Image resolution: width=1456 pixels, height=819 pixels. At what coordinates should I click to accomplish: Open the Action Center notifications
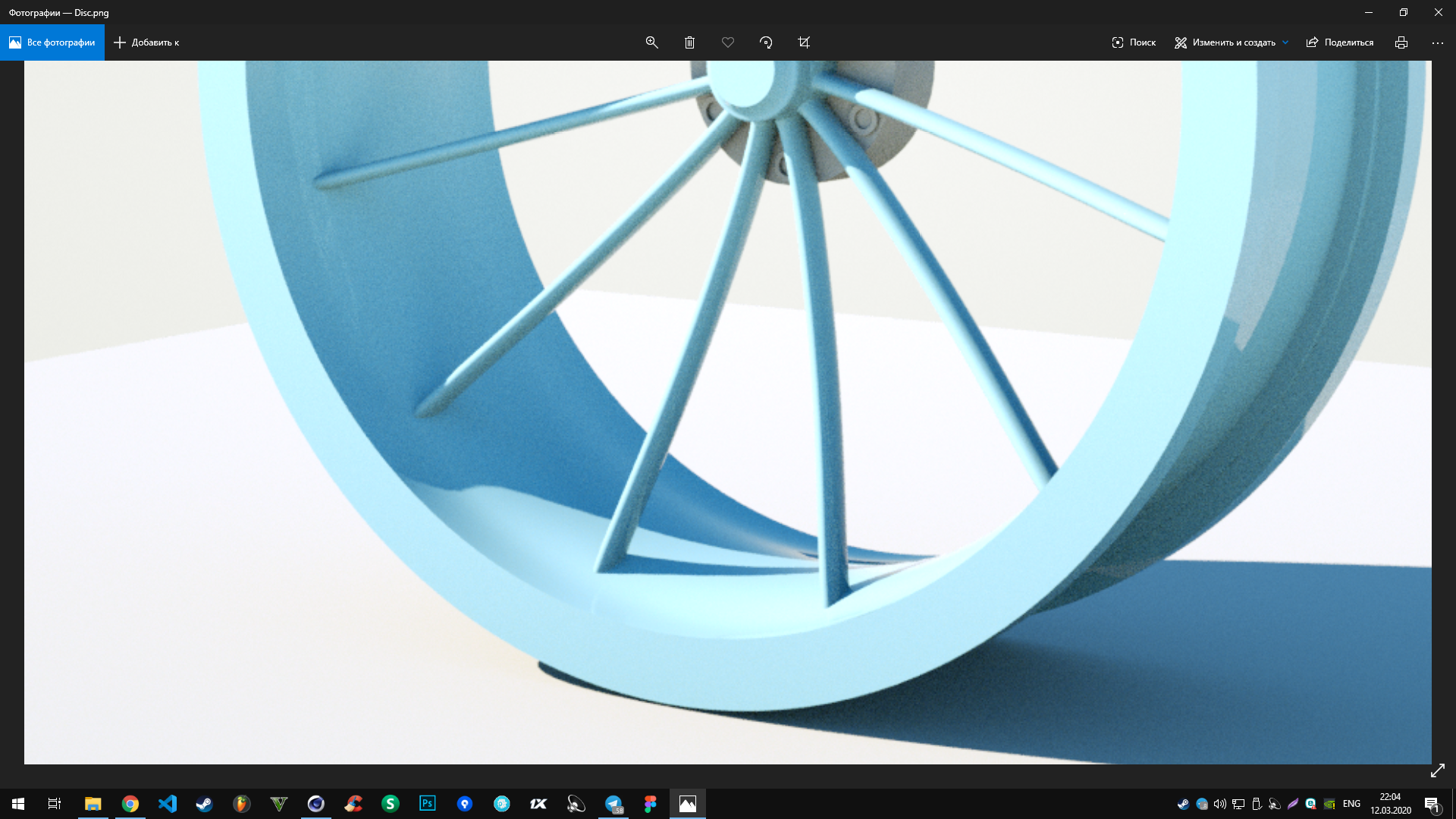1432,804
